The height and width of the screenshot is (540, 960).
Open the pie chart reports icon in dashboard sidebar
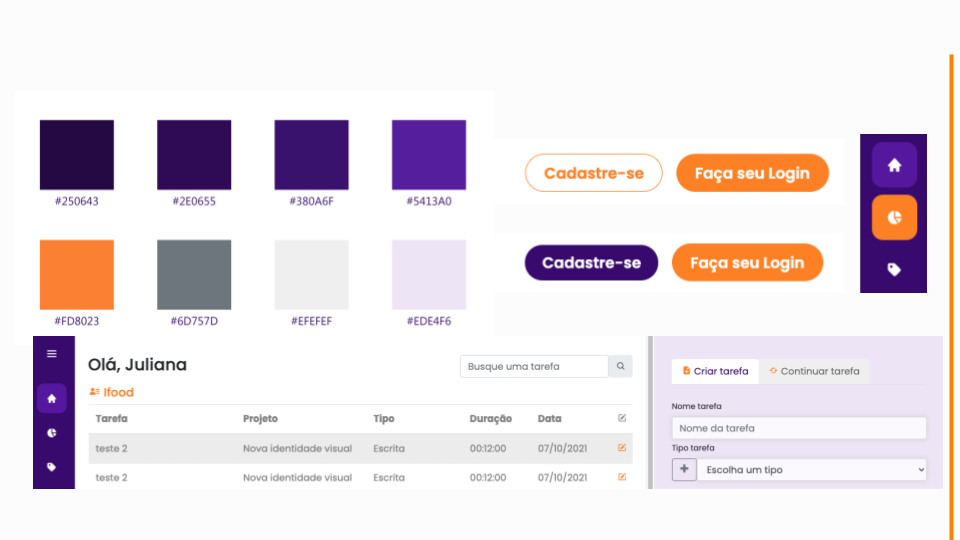tap(52, 433)
